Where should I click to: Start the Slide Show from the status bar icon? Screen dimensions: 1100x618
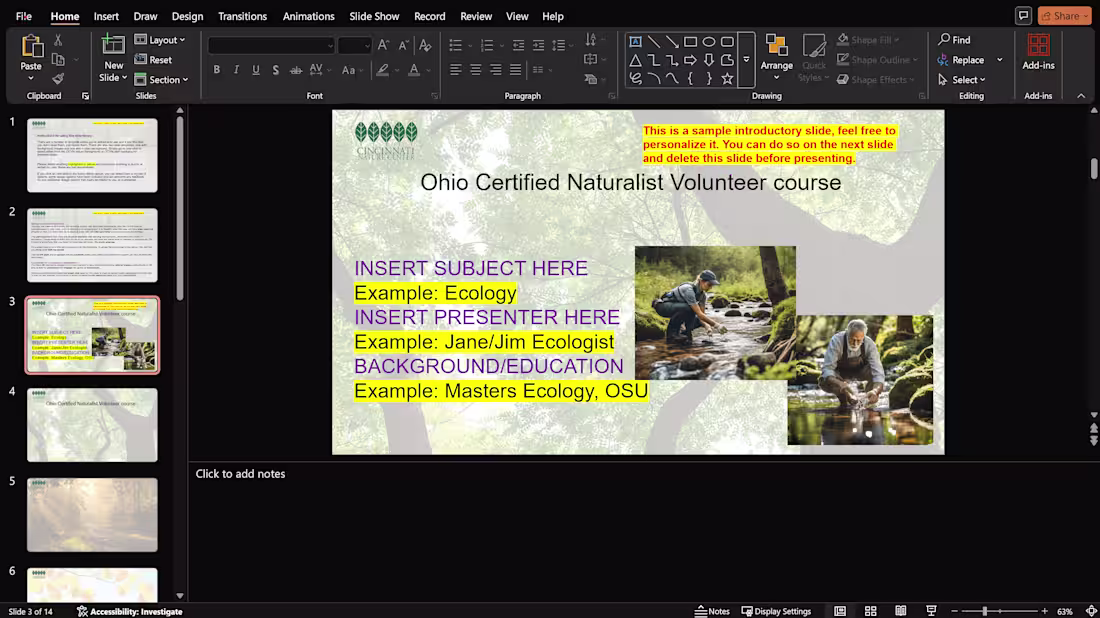point(930,610)
